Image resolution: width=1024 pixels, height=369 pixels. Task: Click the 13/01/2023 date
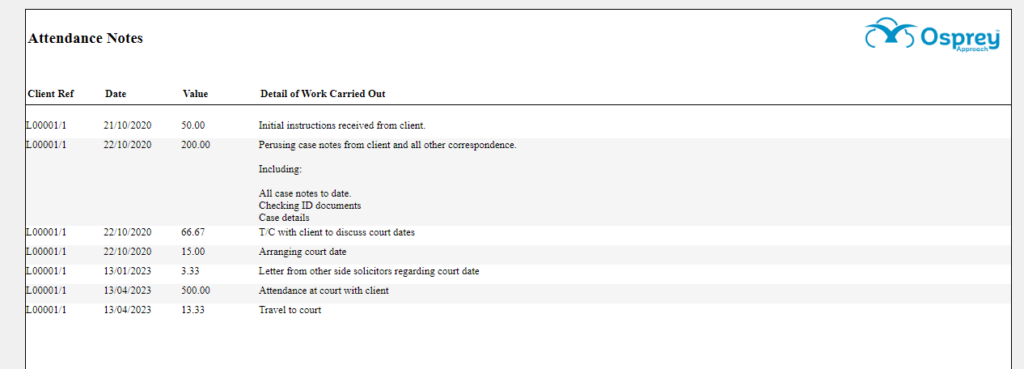coord(127,271)
